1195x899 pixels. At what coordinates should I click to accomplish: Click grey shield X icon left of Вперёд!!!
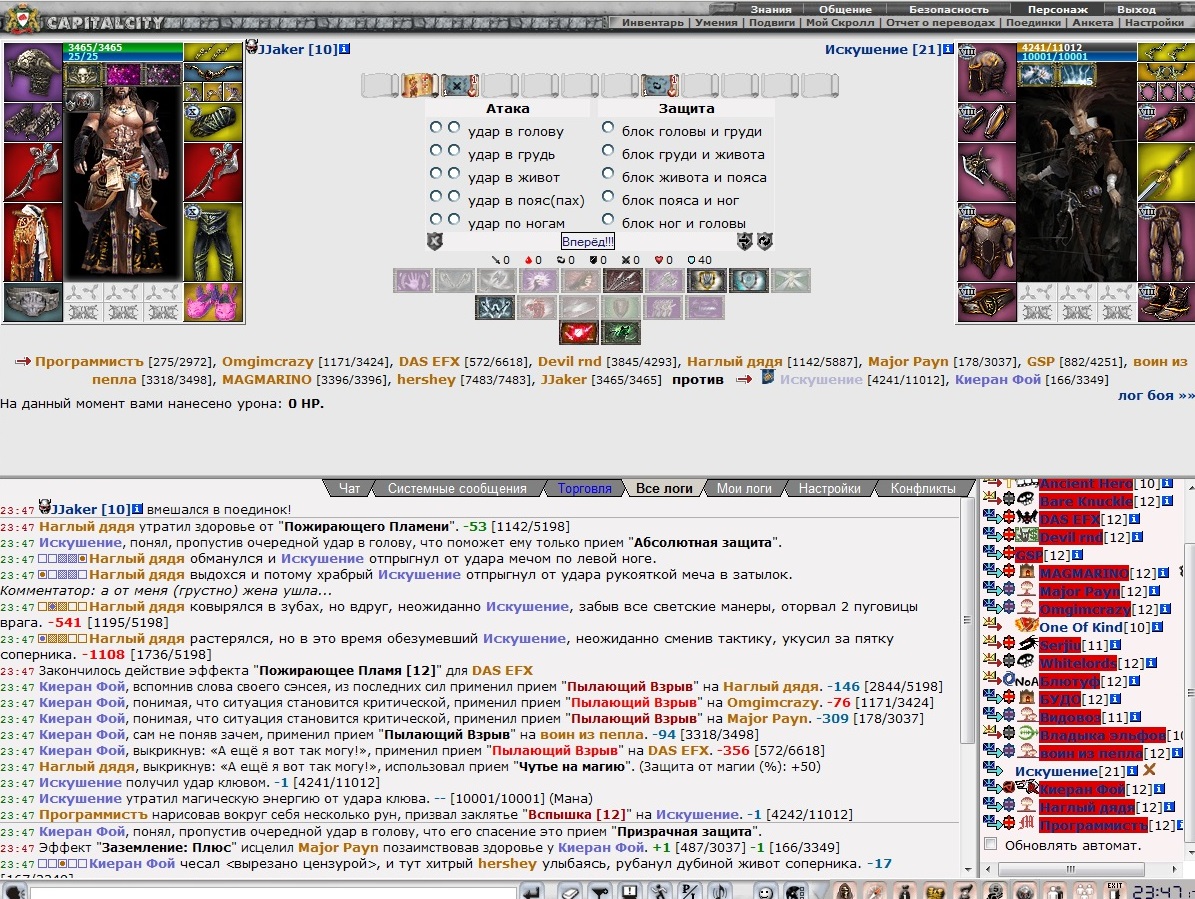(434, 242)
